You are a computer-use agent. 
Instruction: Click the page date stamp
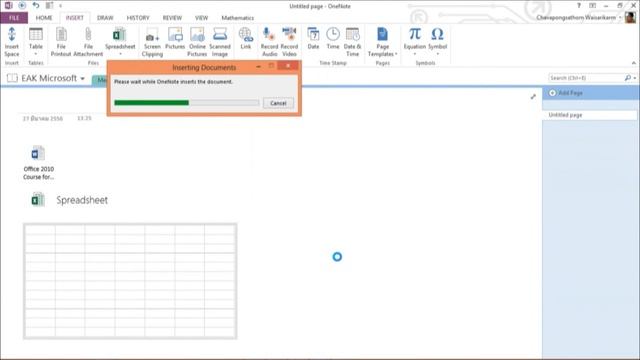[43, 118]
